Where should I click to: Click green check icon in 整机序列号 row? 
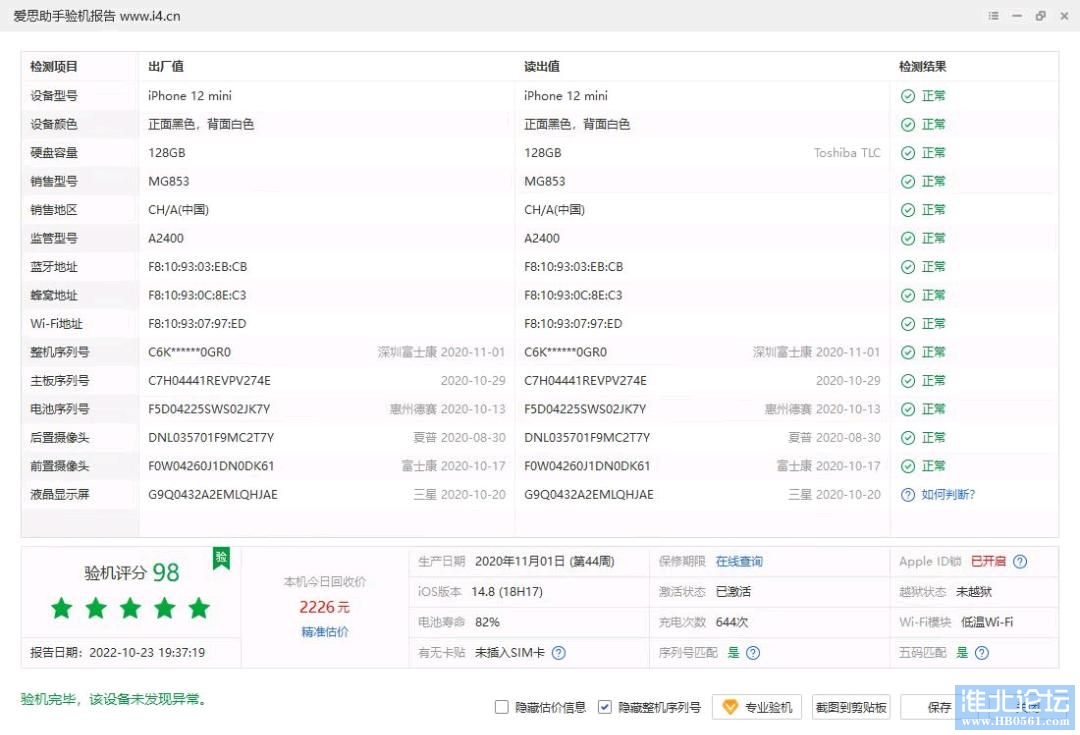click(908, 353)
